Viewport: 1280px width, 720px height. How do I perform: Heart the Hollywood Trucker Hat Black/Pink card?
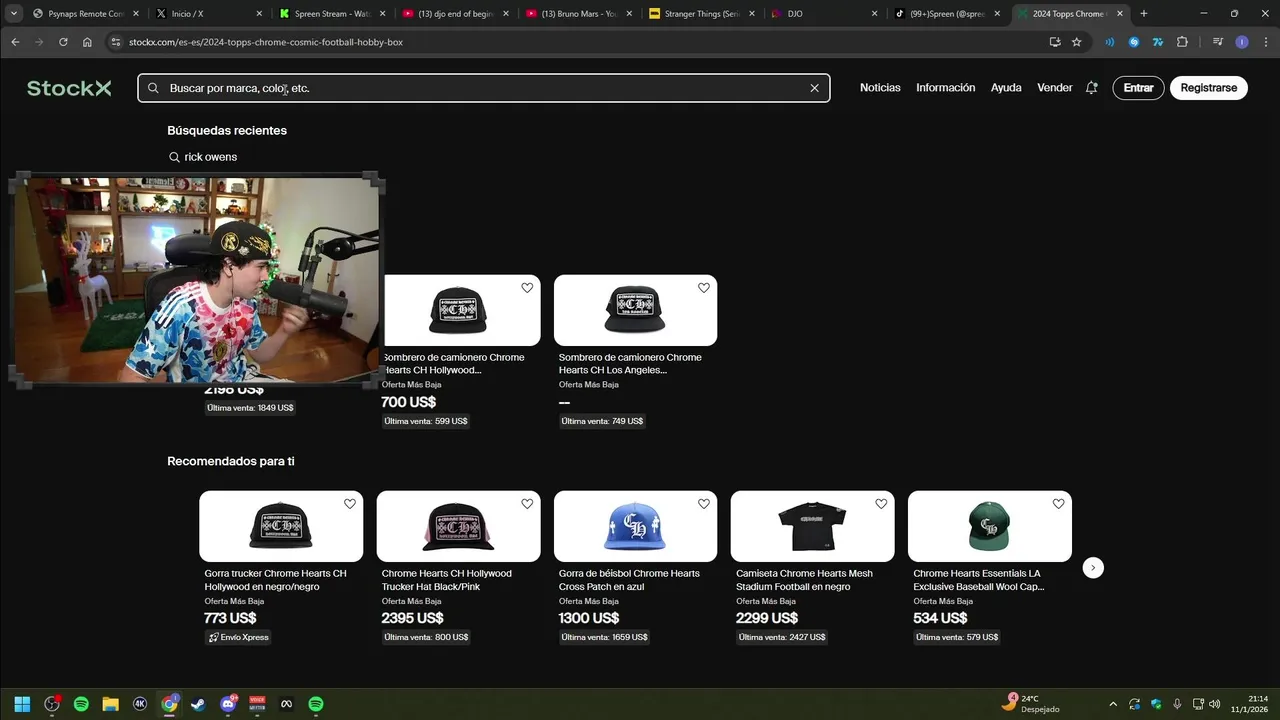[x=527, y=504]
